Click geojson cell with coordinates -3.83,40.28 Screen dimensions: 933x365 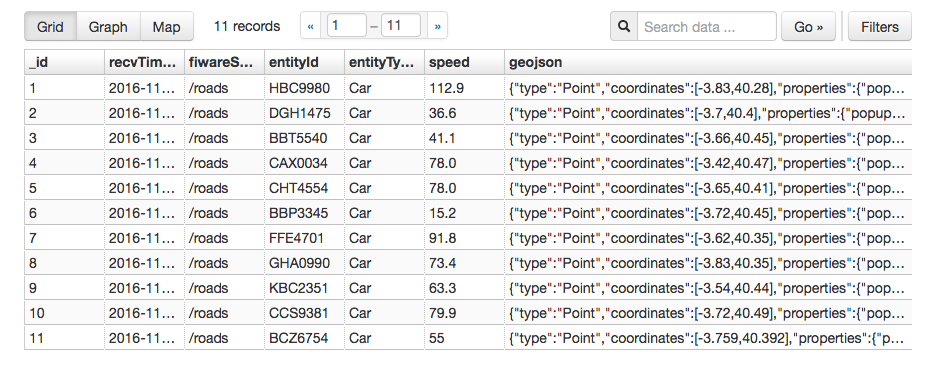point(708,88)
